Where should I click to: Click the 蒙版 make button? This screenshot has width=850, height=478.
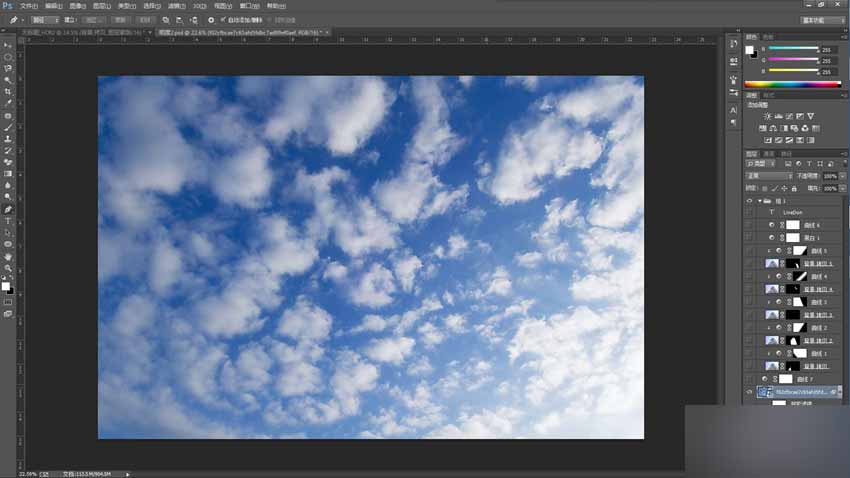pos(120,20)
